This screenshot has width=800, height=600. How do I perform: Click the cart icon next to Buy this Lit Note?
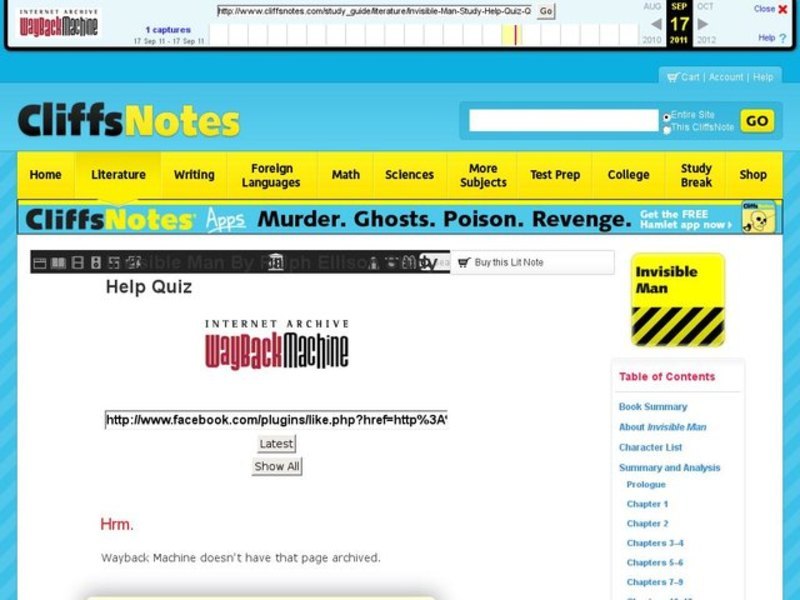click(466, 261)
